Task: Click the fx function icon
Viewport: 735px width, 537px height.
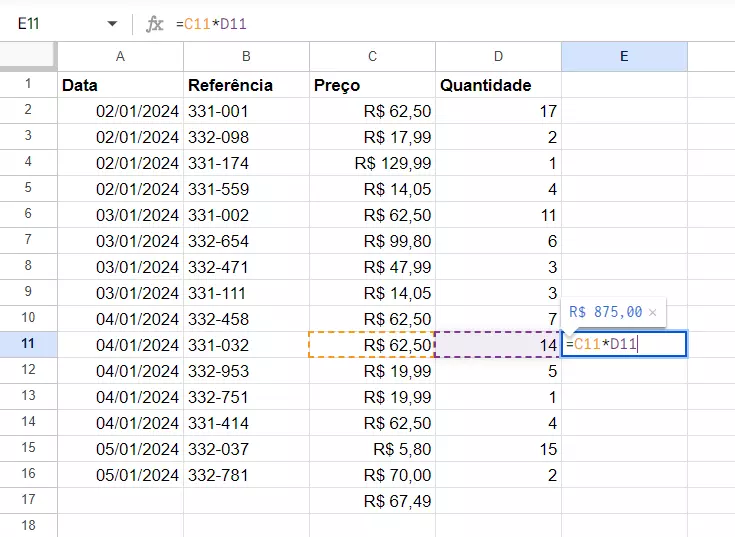Action: (x=154, y=24)
